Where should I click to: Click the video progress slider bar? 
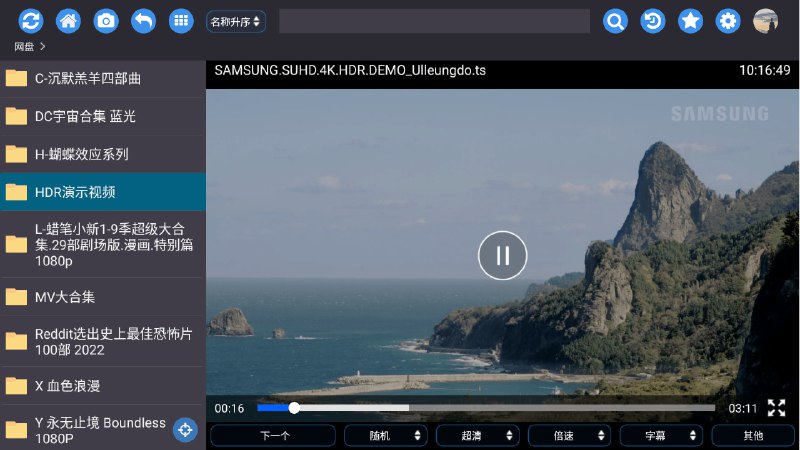[485, 408]
